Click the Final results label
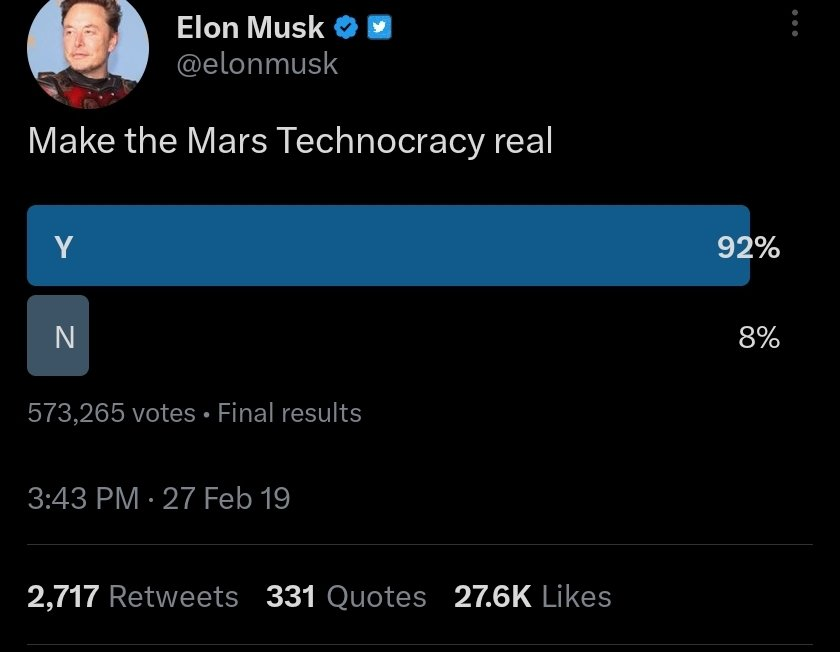 pyautogui.click(x=289, y=413)
